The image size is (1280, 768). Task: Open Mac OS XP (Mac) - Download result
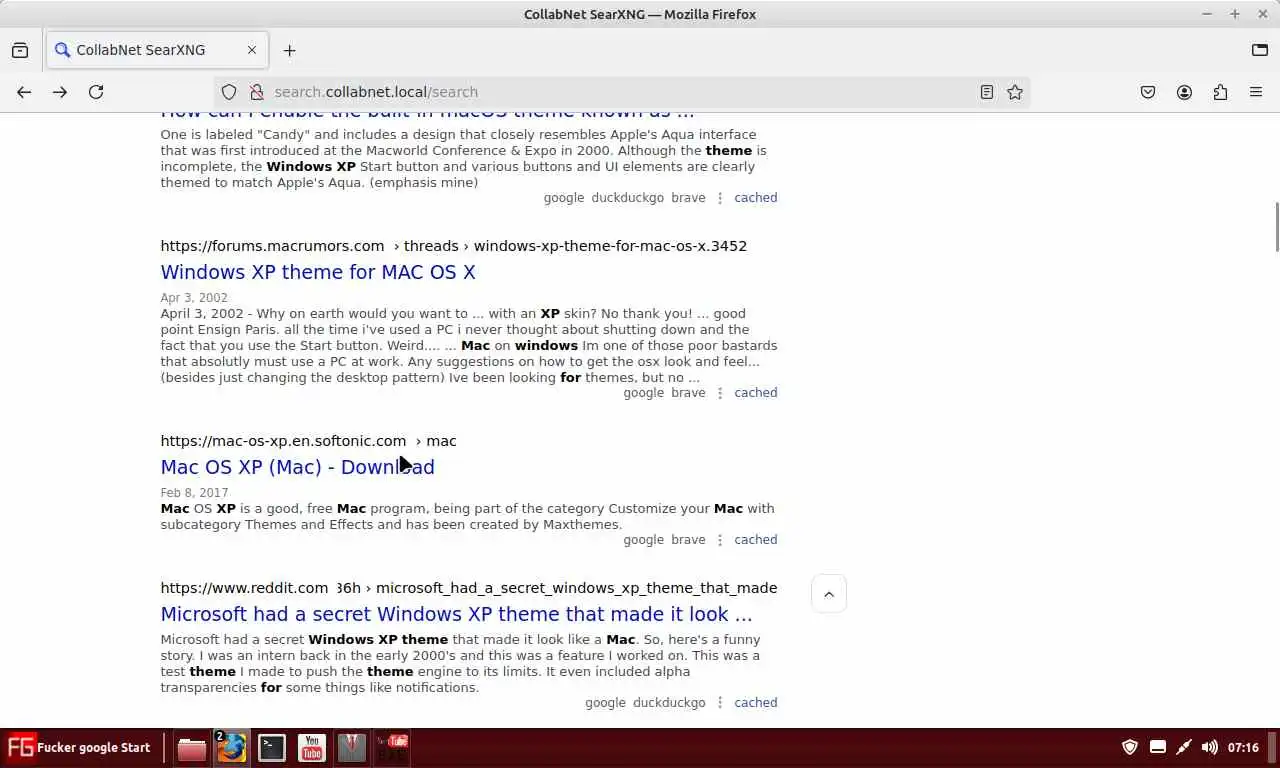coord(297,467)
